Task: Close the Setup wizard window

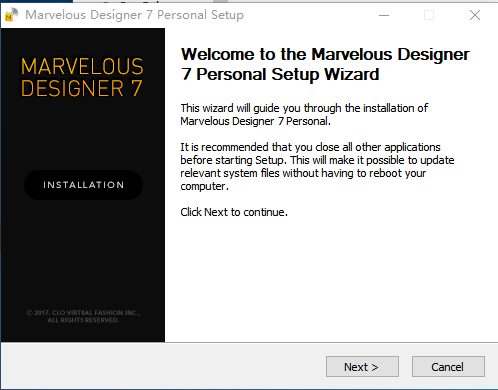Action: coord(475,15)
